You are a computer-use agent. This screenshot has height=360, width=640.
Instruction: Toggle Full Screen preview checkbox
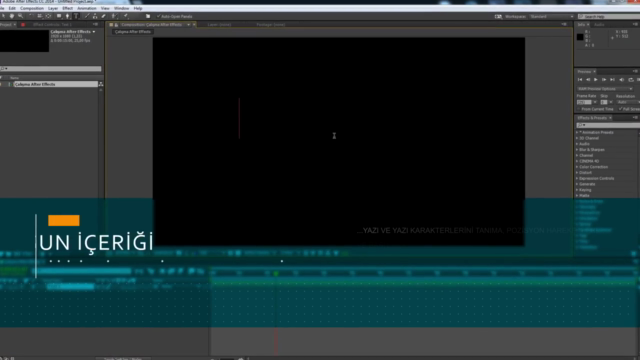point(620,109)
